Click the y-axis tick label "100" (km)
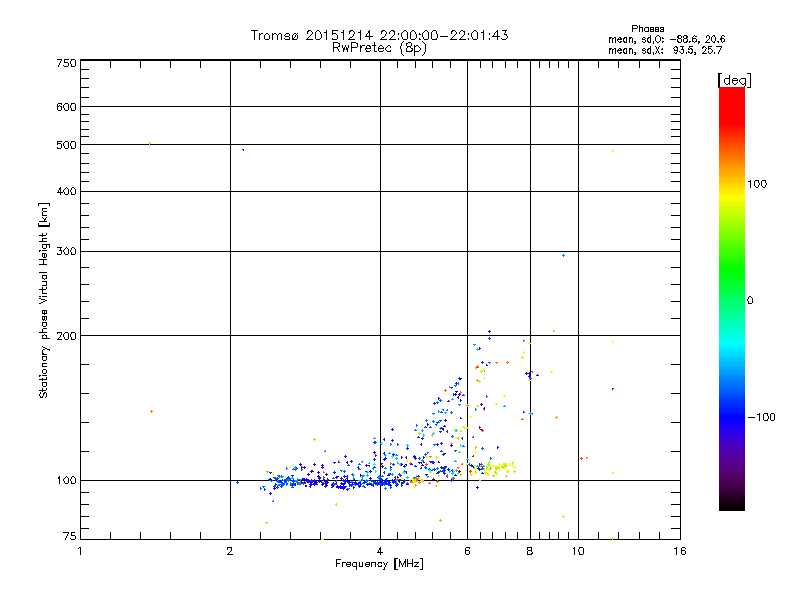 [66, 480]
